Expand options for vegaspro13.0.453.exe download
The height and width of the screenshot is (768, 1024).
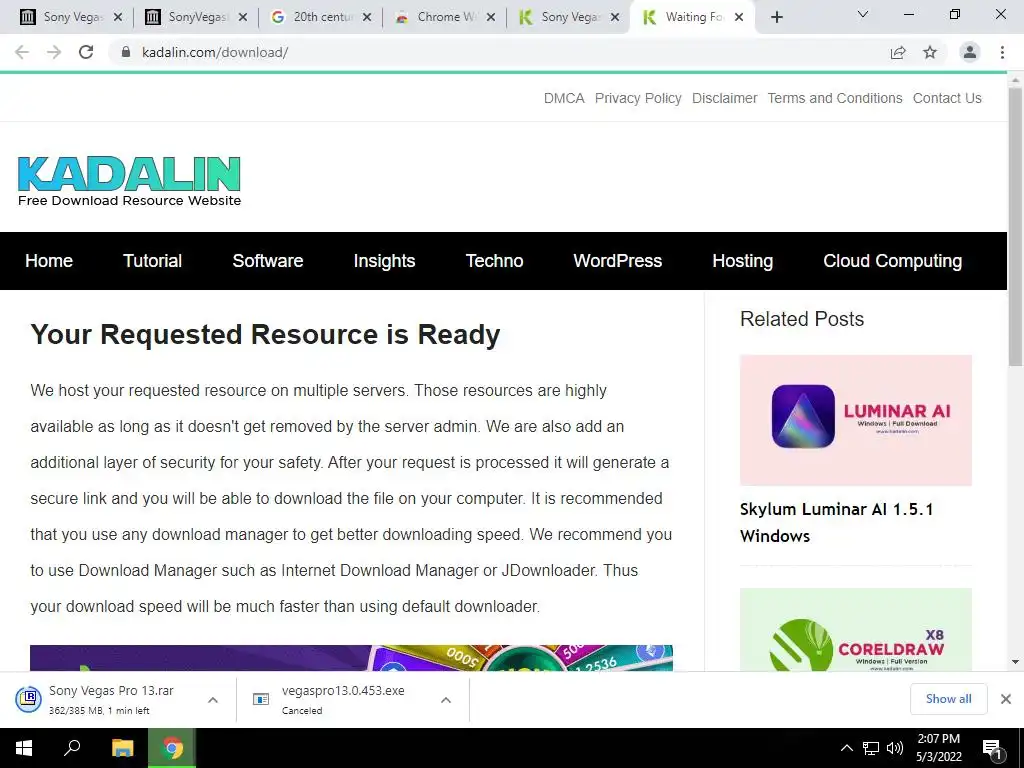click(x=446, y=700)
